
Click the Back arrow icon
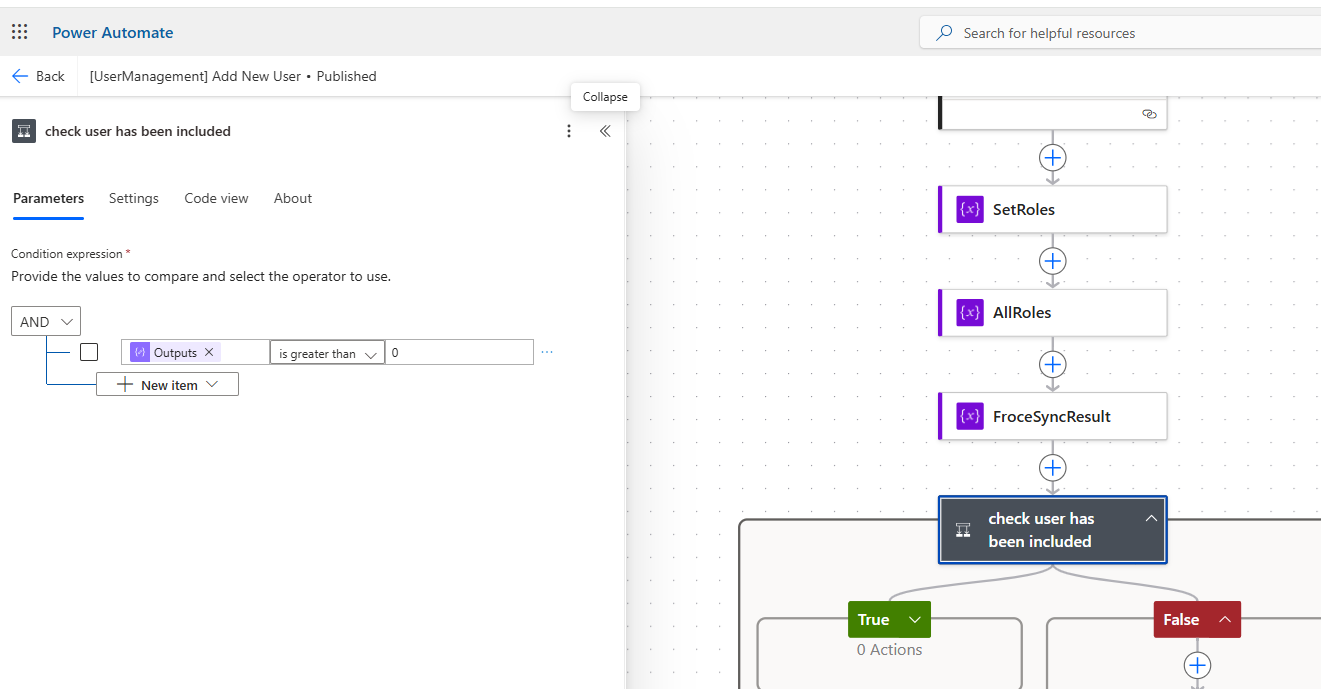(x=20, y=76)
